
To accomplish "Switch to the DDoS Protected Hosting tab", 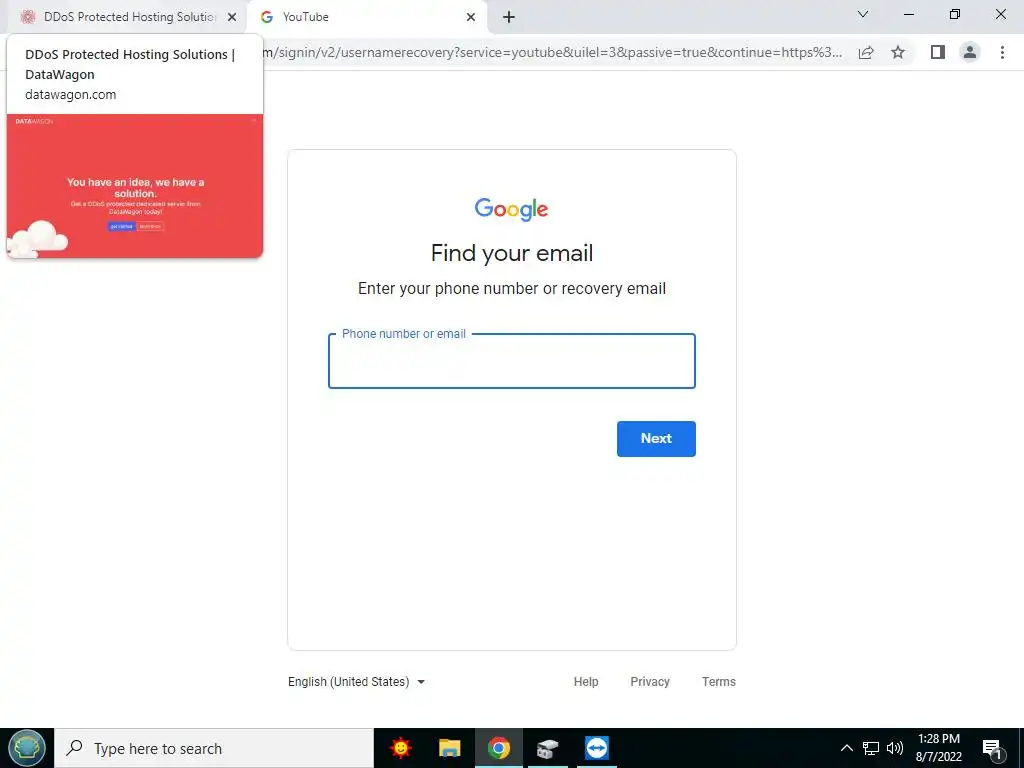I will (128, 17).
